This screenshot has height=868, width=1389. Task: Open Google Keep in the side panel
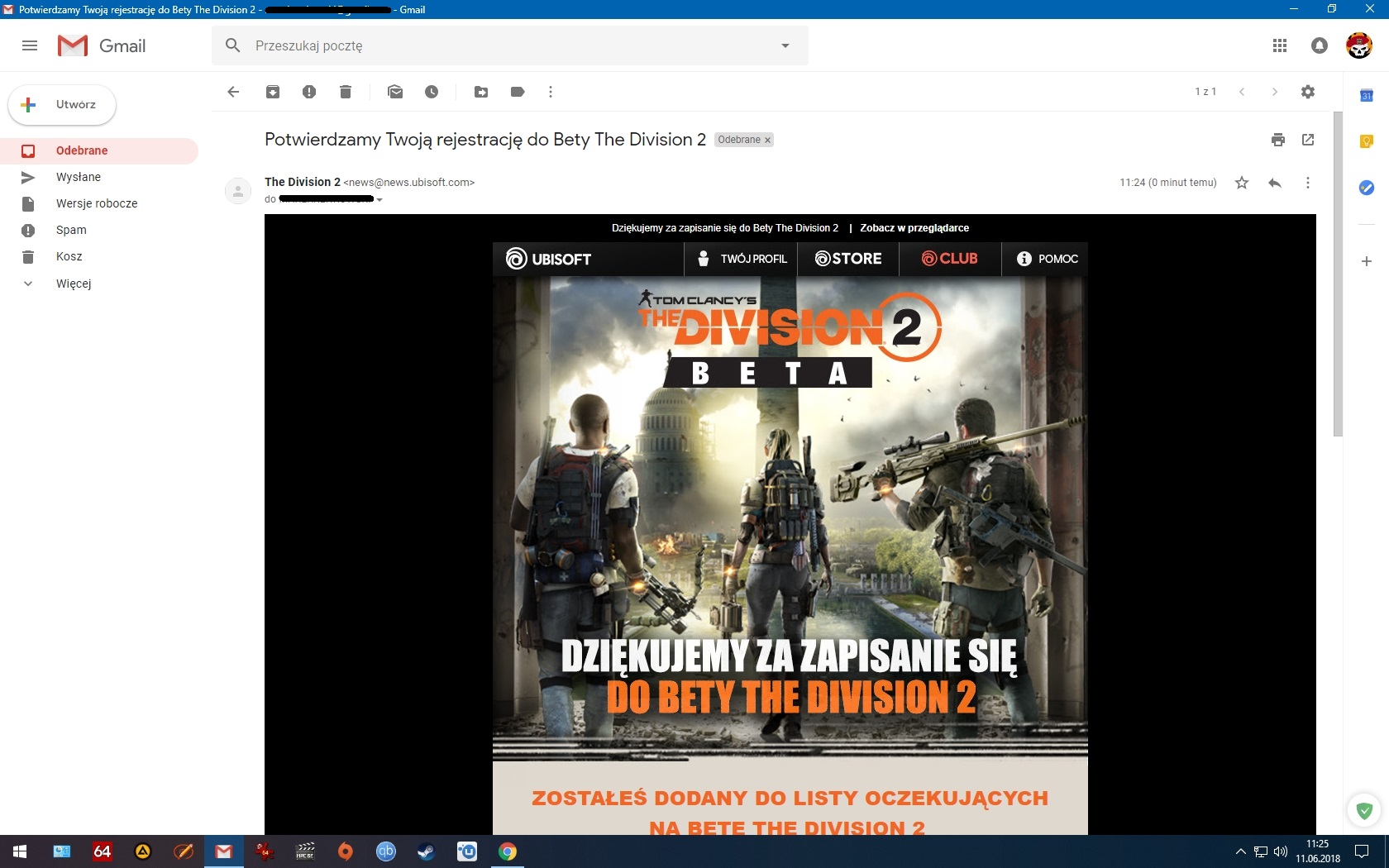click(x=1367, y=141)
